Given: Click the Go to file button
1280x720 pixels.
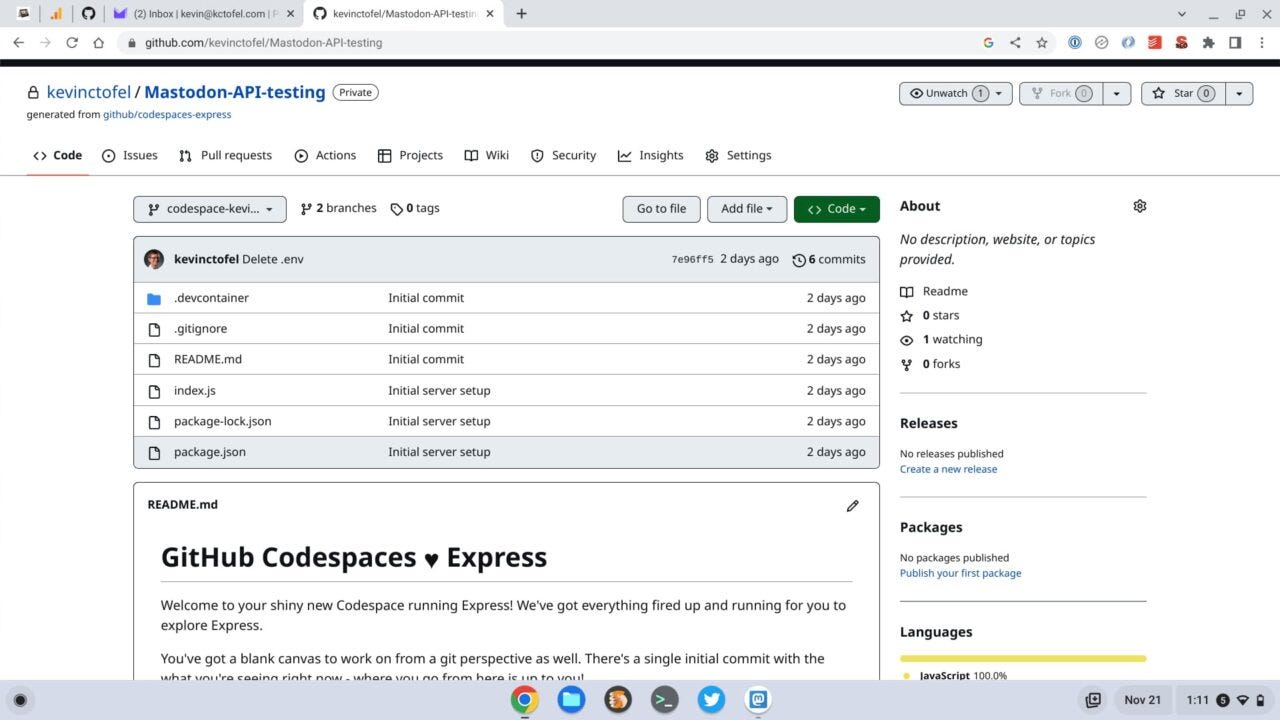Looking at the screenshot, I should click(x=661, y=209).
